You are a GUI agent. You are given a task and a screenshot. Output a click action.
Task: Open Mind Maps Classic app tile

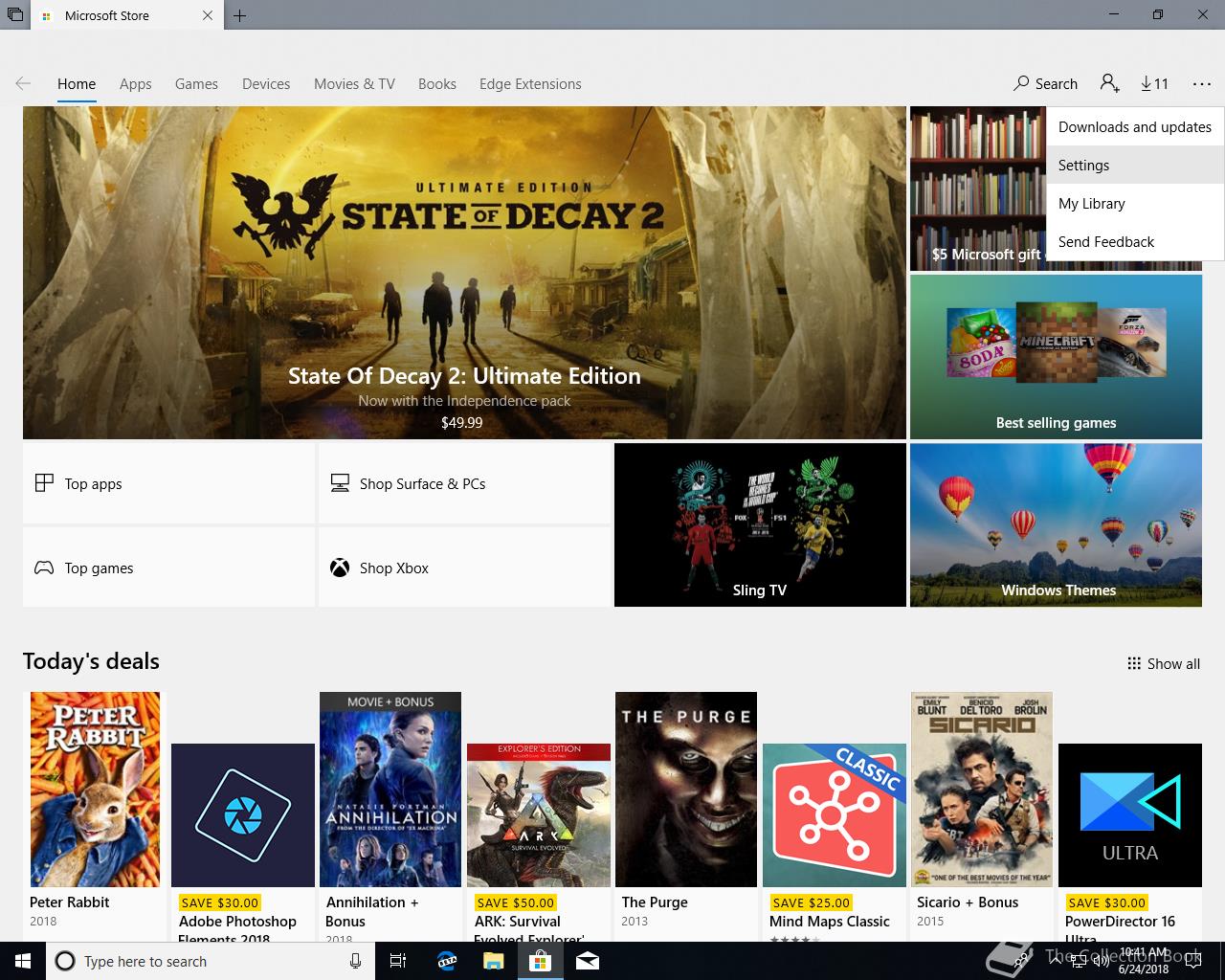point(835,815)
